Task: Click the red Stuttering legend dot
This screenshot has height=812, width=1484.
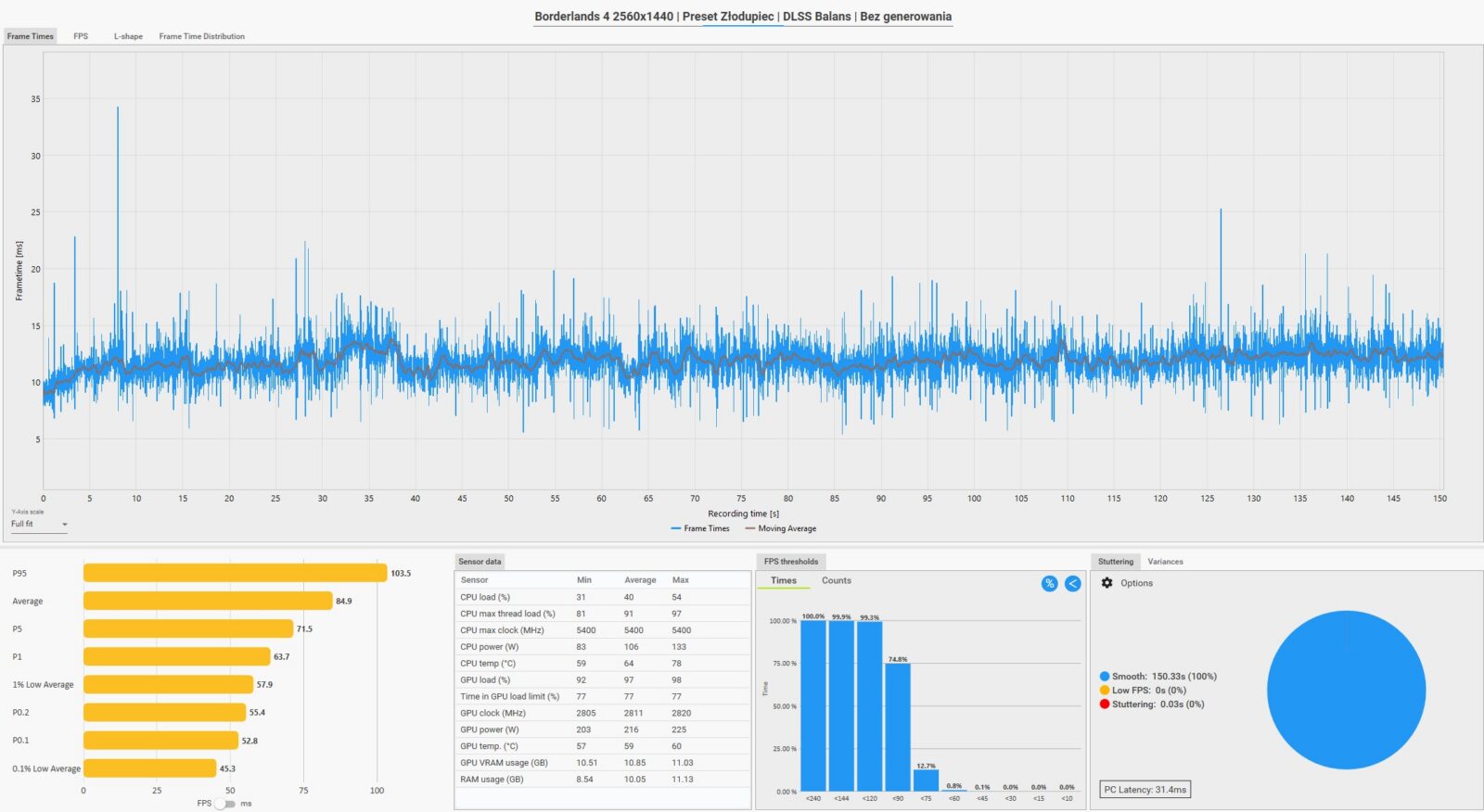Action: pyautogui.click(x=1105, y=704)
